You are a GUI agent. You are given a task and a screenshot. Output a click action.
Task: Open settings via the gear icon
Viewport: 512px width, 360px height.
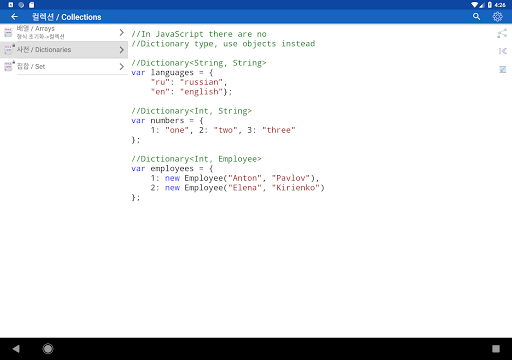click(x=497, y=16)
